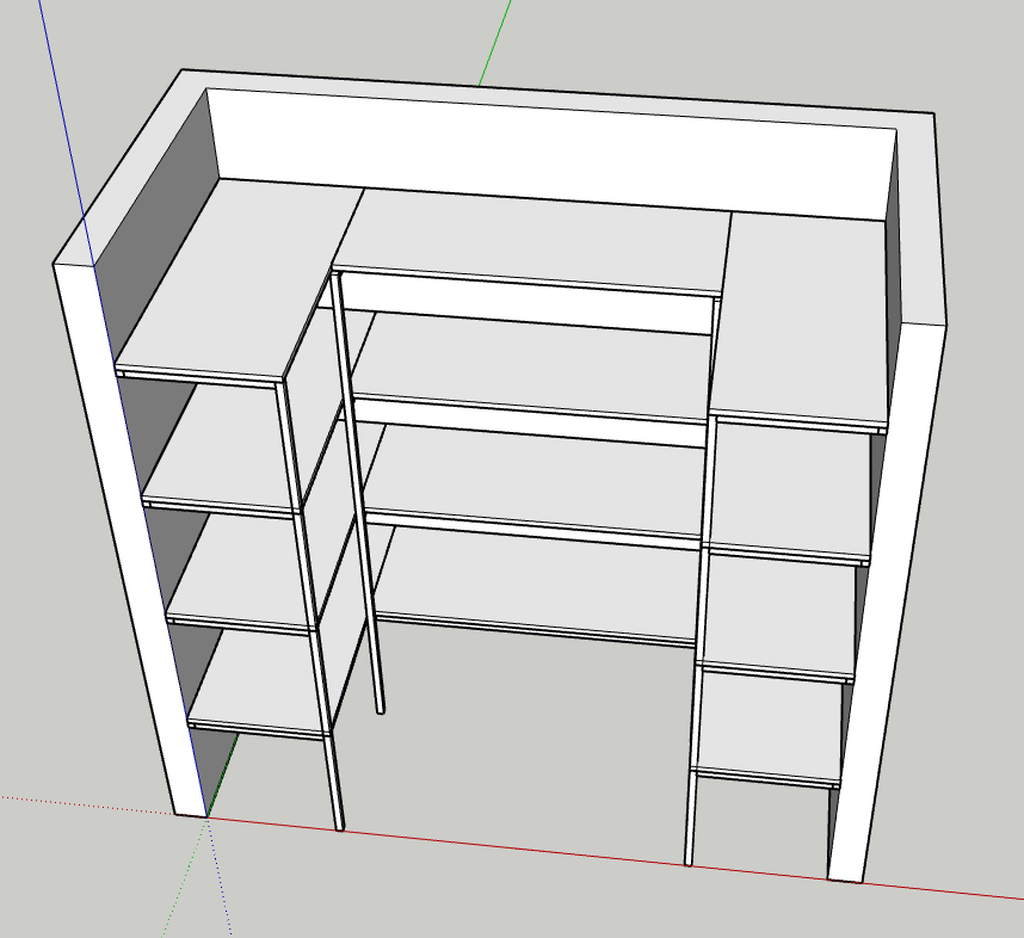The width and height of the screenshot is (1024, 938).
Task: Select the right wall front face
Action: coord(890,600)
